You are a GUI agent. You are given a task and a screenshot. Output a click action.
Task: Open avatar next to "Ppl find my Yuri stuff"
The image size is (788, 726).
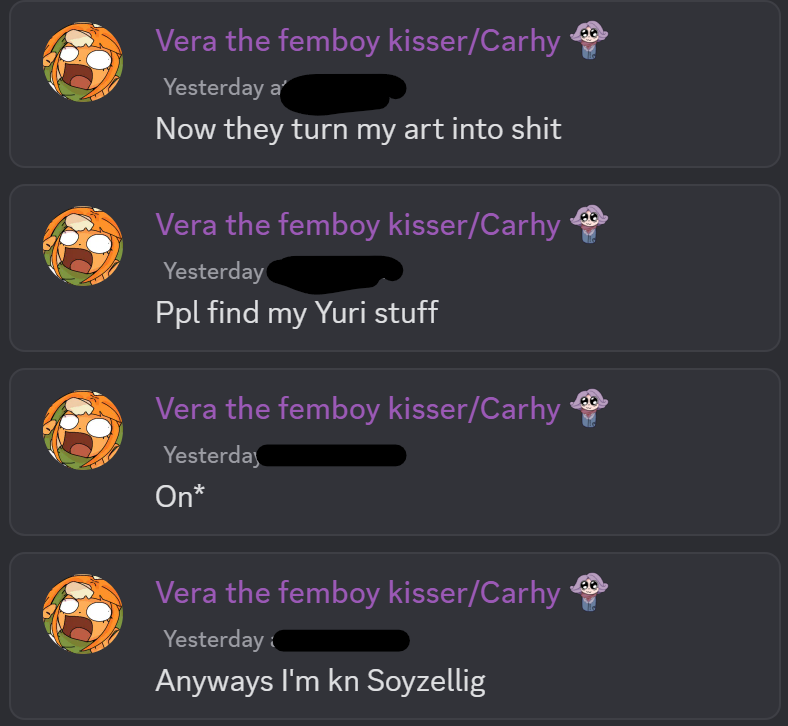tap(82, 246)
